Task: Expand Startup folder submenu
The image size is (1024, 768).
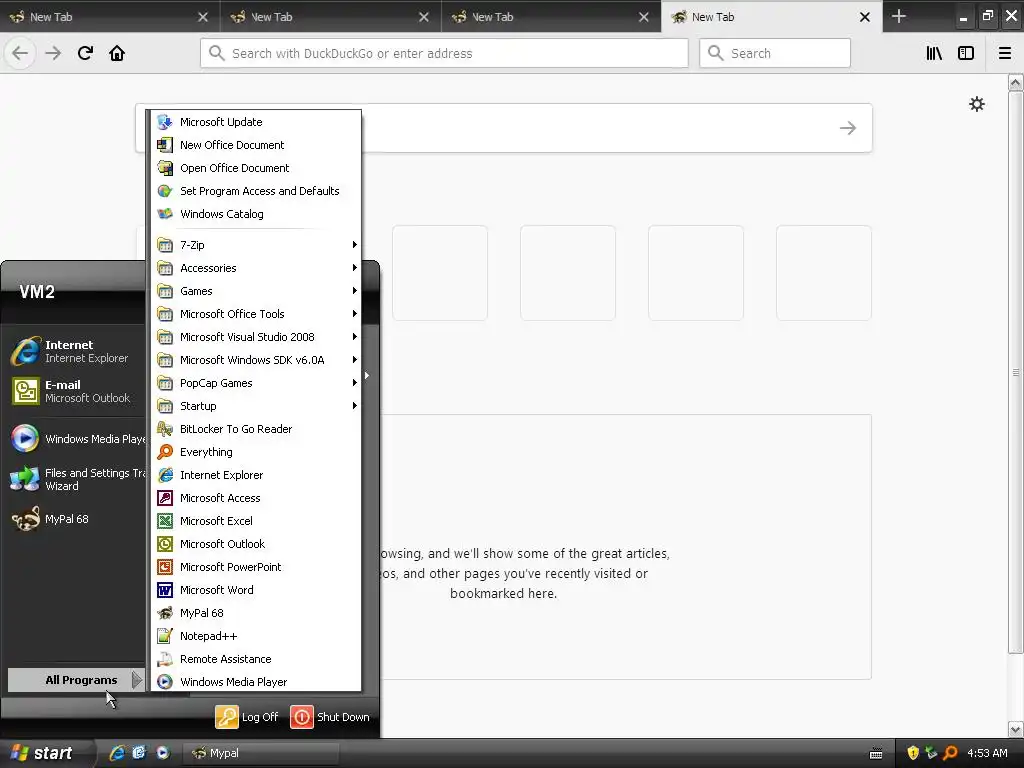Action: [x=256, y=406]
